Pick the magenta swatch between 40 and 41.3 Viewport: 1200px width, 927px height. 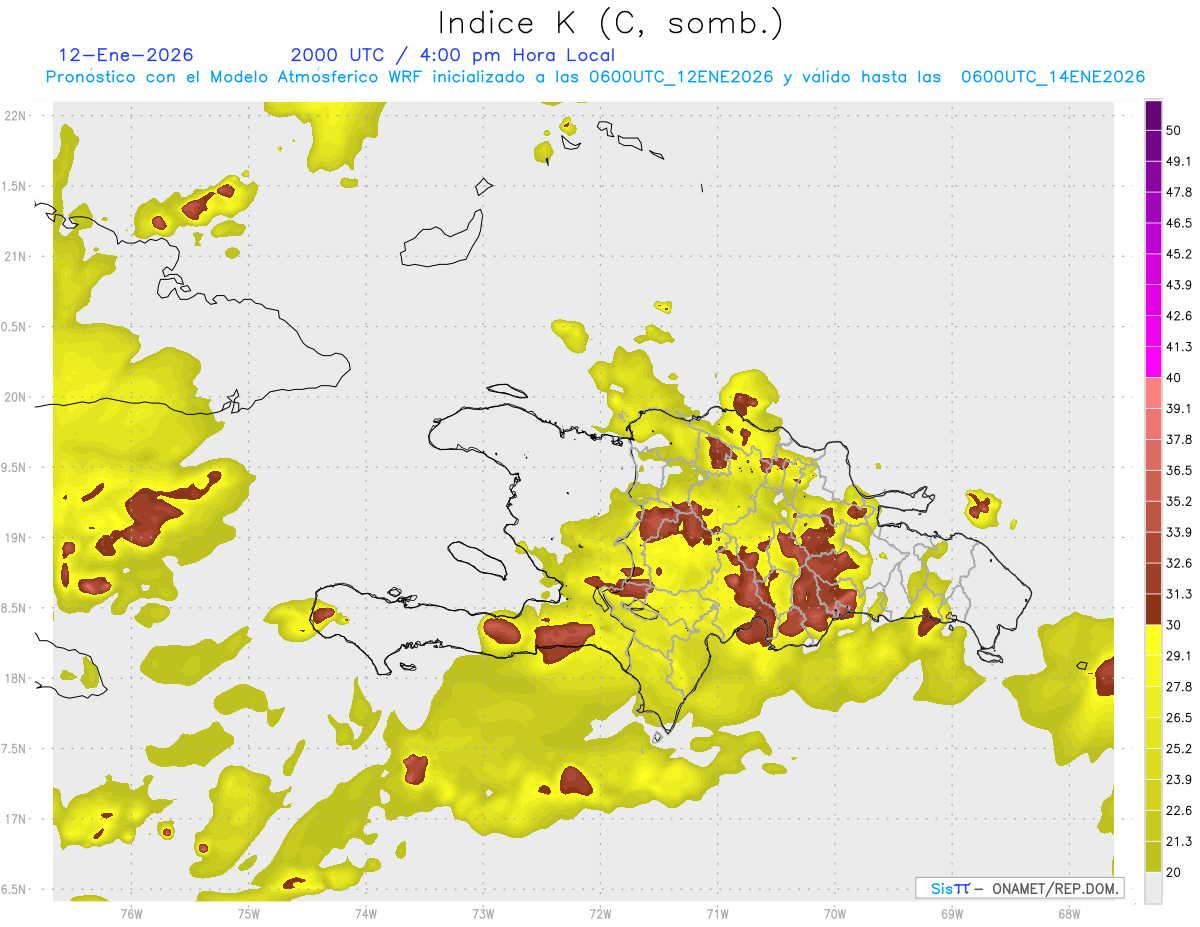point(1153,362)
